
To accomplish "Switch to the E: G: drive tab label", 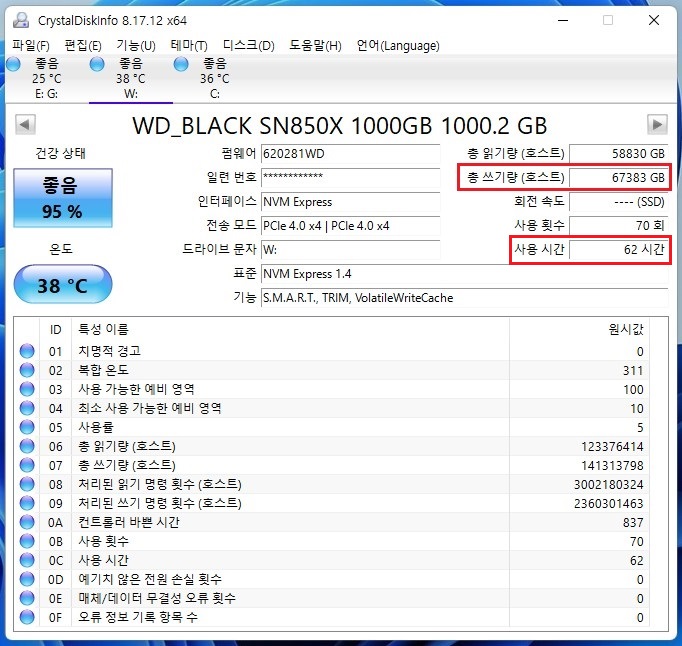I will pos(47,94).
